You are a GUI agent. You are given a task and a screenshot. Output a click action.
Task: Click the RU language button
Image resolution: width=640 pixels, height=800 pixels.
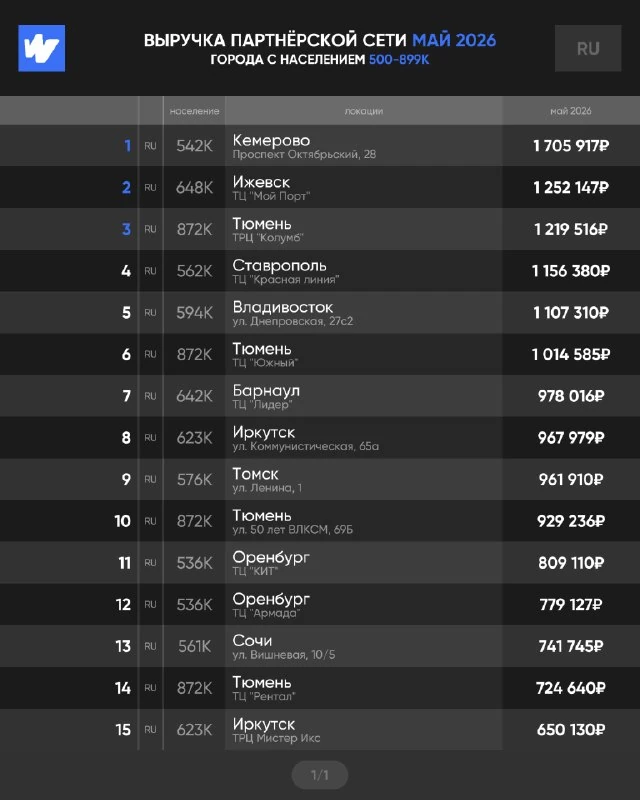tap(588, 48)
